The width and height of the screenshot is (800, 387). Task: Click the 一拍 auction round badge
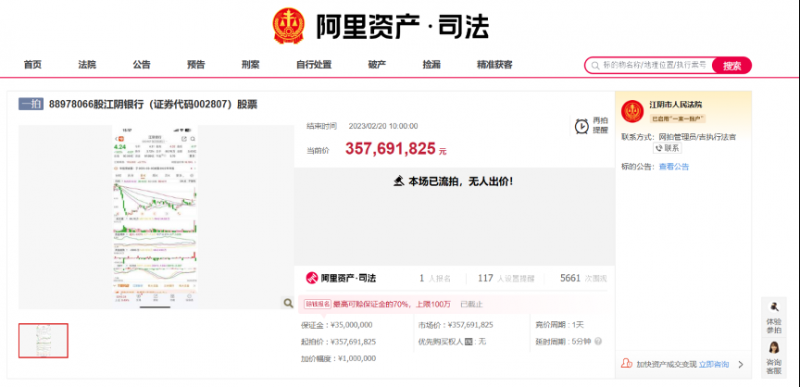[x=31, y=105]
